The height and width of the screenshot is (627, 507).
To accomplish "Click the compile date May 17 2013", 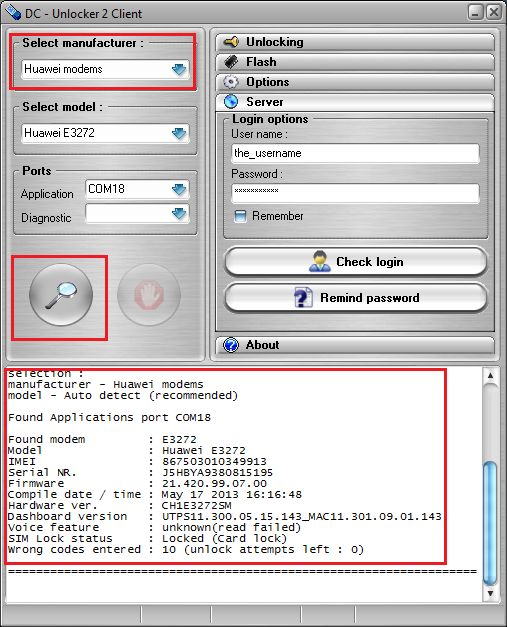I will tap(200, 495).
